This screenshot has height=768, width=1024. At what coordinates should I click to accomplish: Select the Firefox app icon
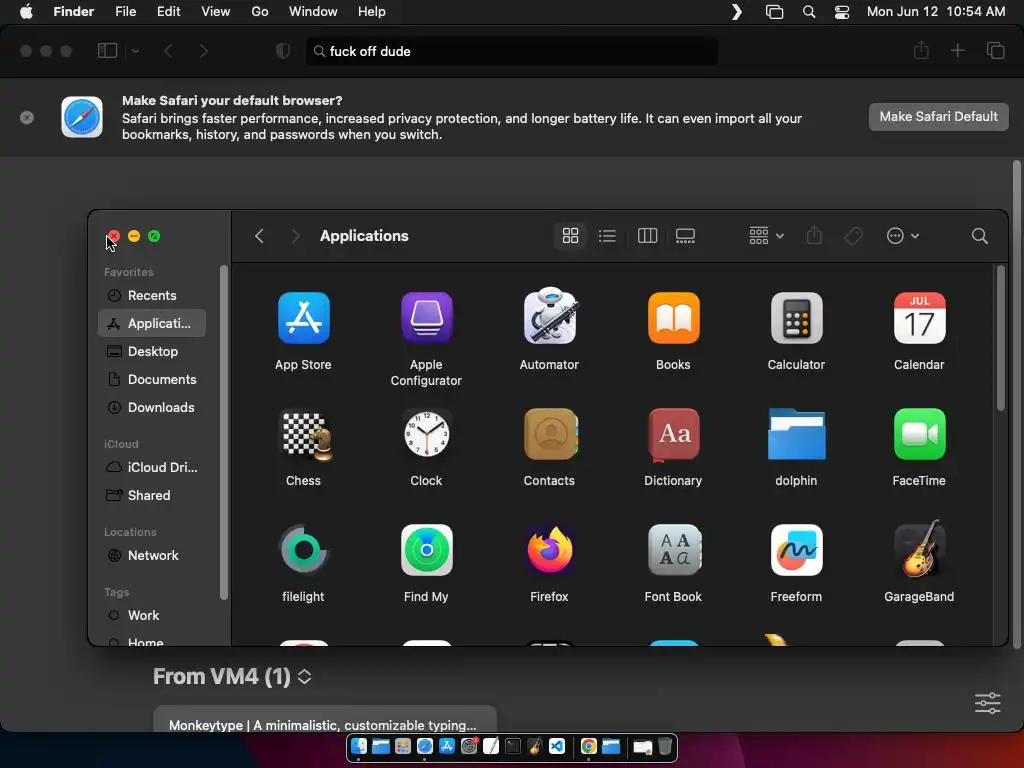pos(549,550)
